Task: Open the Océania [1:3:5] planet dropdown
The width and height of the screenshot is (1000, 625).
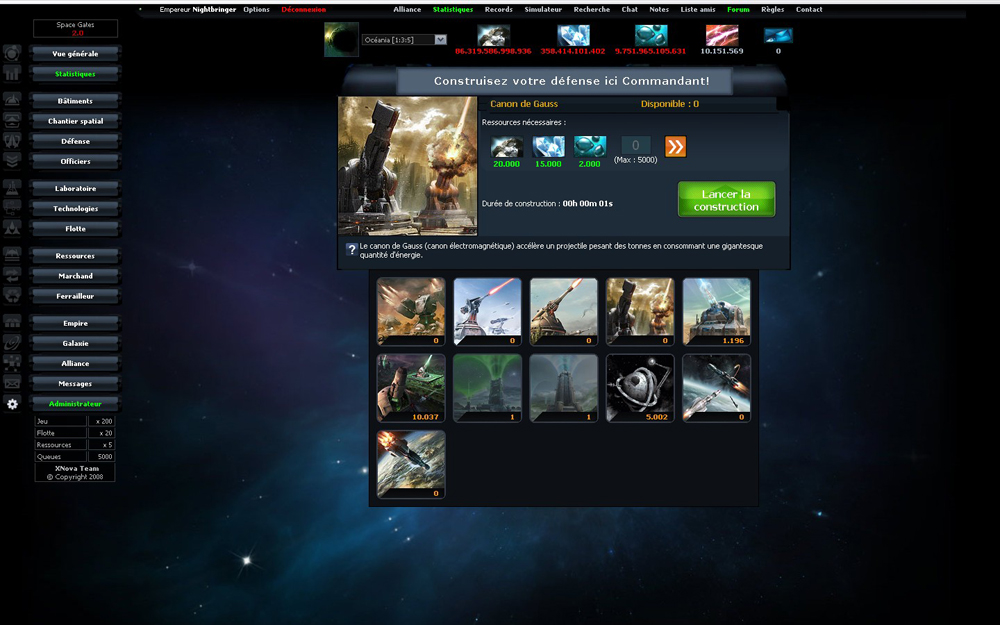Action: 404,40
